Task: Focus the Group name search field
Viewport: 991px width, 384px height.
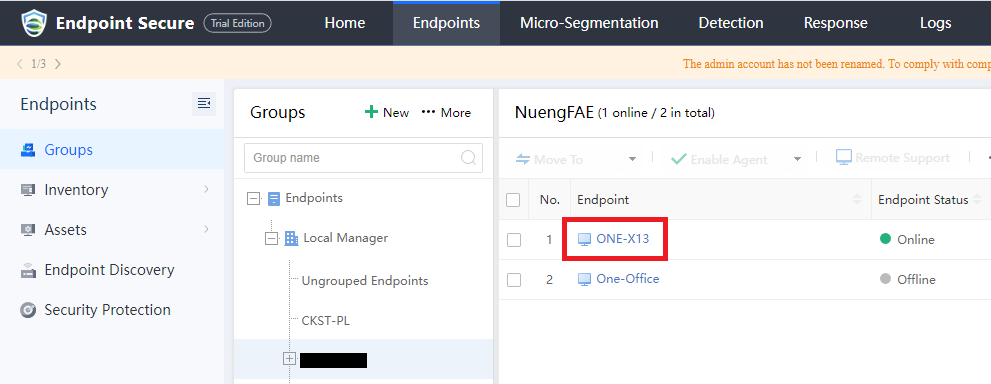Action: (x=363, y=158)
